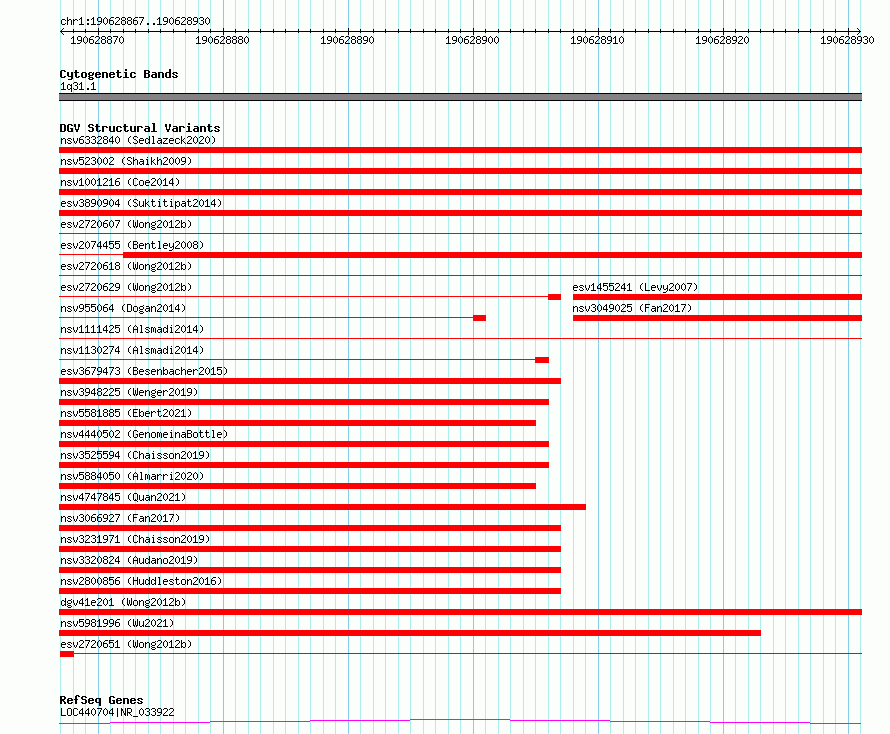The height and width of the screenshot is (734, 890).
Task: Click ruler position 190628880
Action: (x=222, y=40)
